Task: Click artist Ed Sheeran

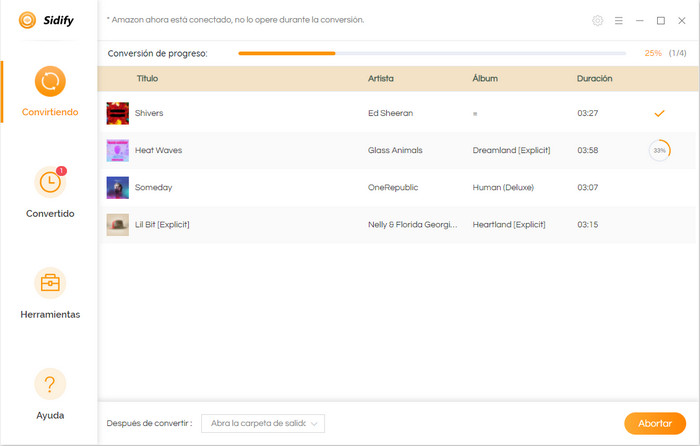Action: click(x=391, y=113)
